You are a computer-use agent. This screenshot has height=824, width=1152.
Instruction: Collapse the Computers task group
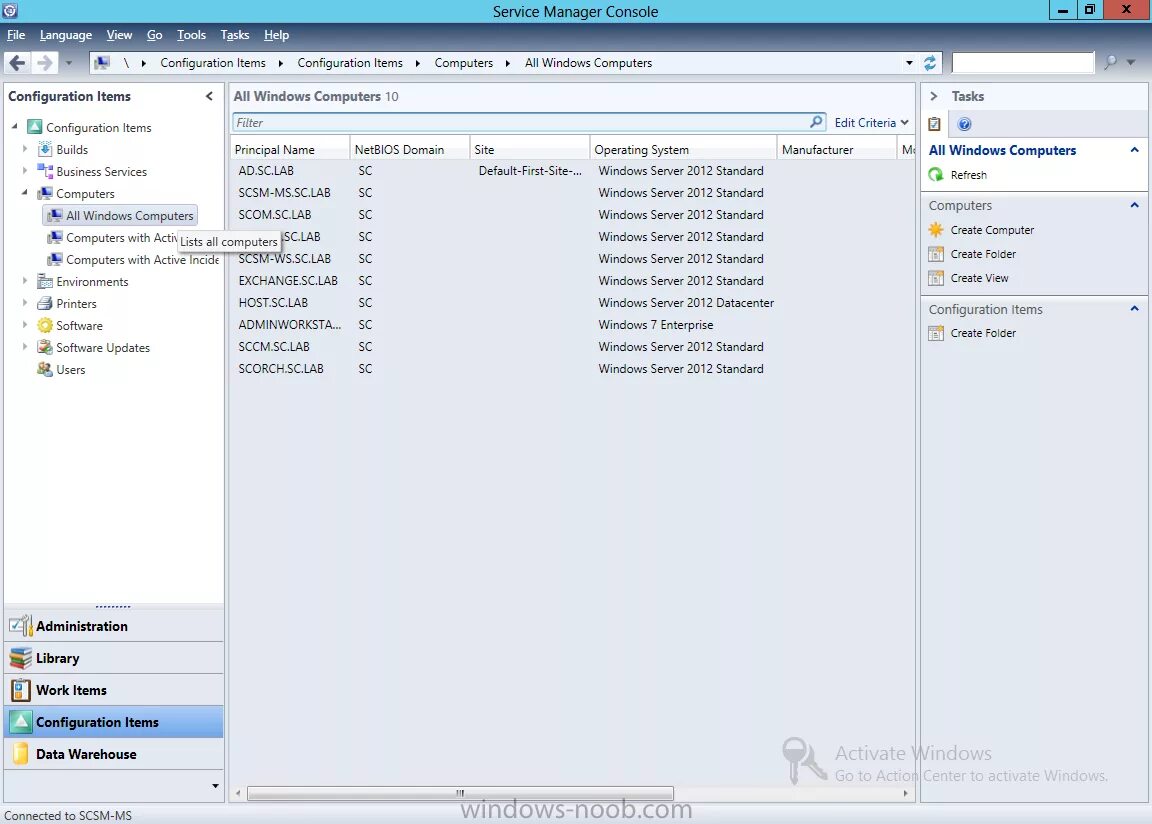1134,206
